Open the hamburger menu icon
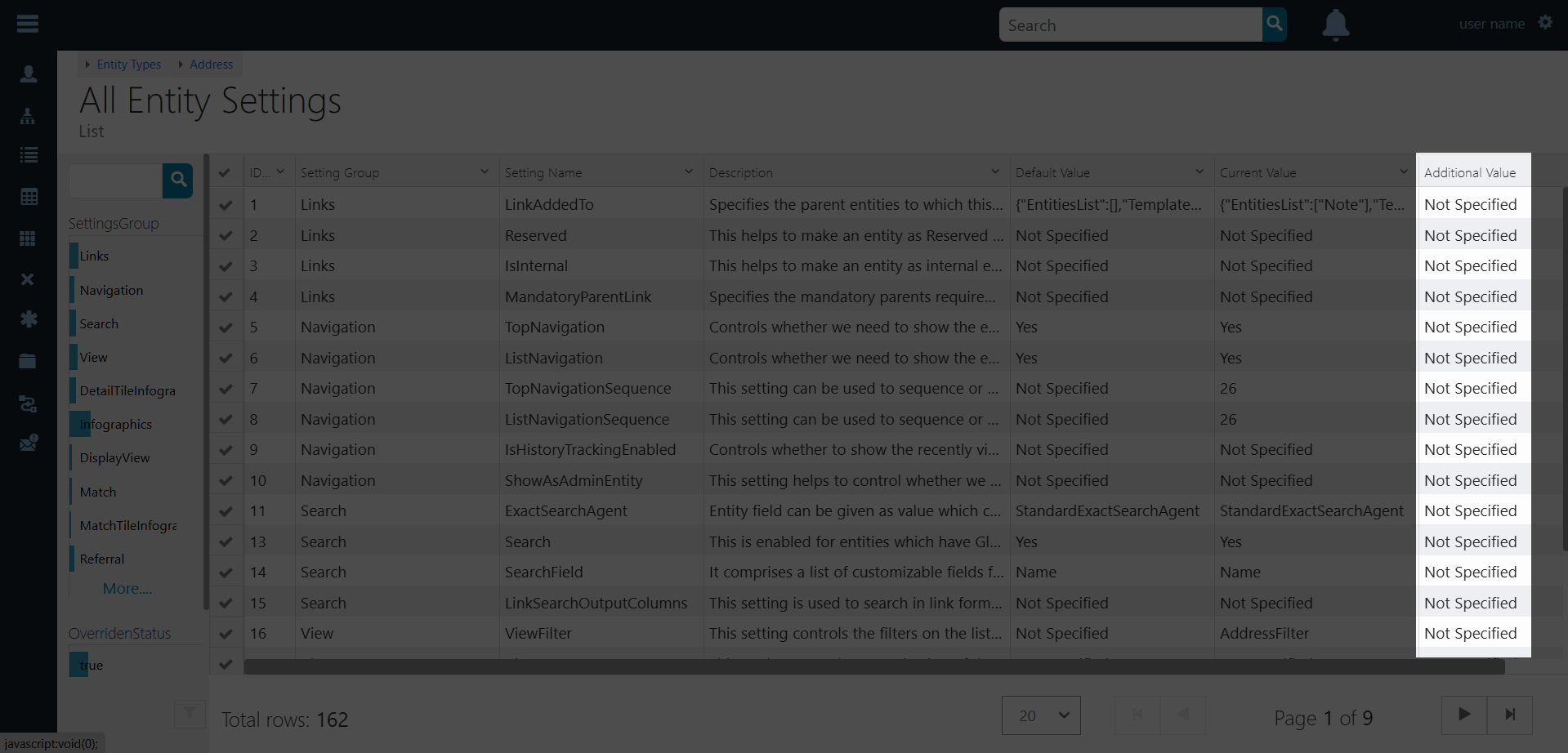Viewport: 1568px width, 753px height. click(28, 24)
